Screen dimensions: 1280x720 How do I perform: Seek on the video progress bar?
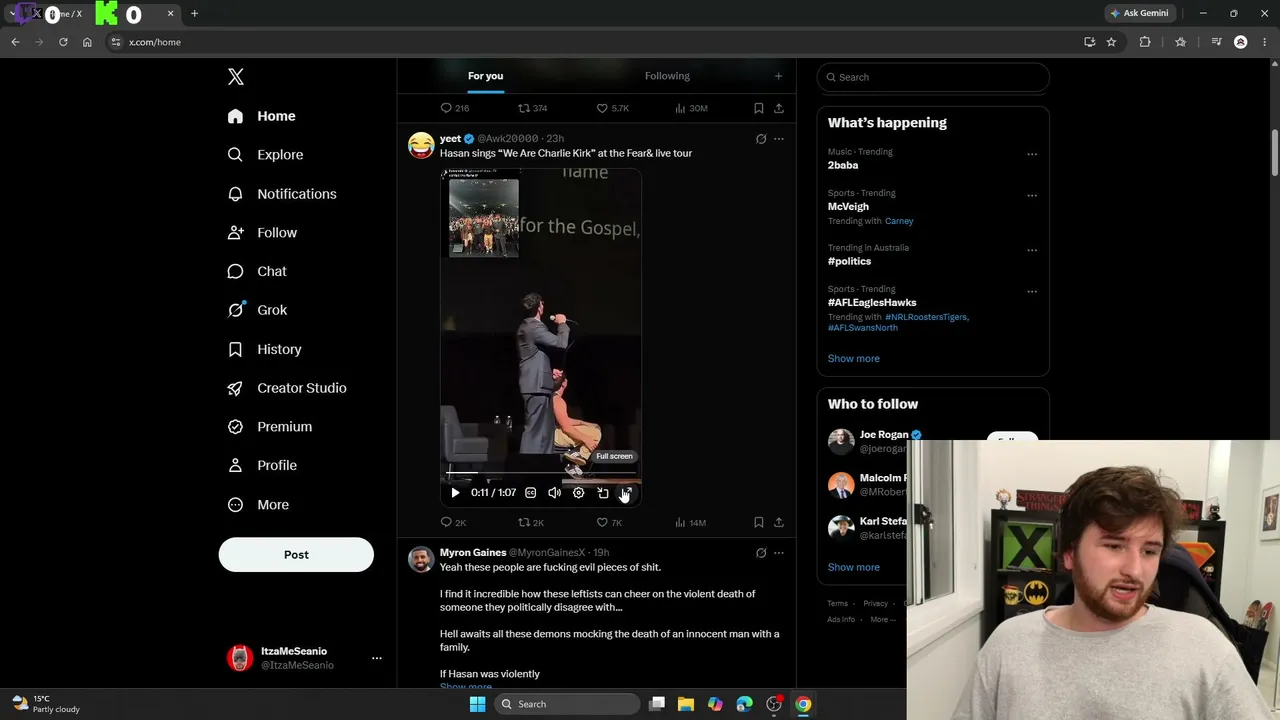pyautogui.click(x=541, y=474)
